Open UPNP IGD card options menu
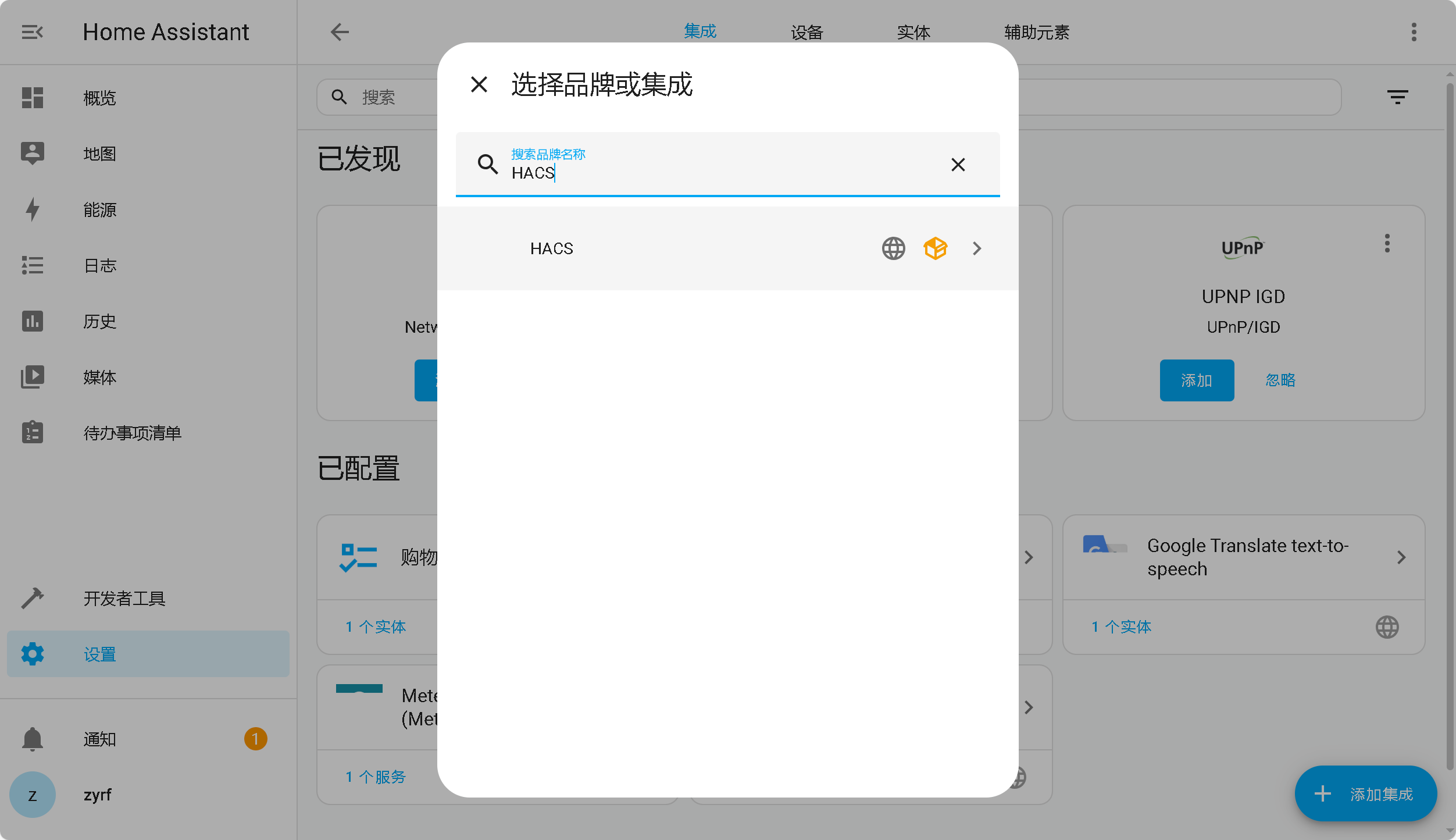1456x840 pixels. point(1387,243)
